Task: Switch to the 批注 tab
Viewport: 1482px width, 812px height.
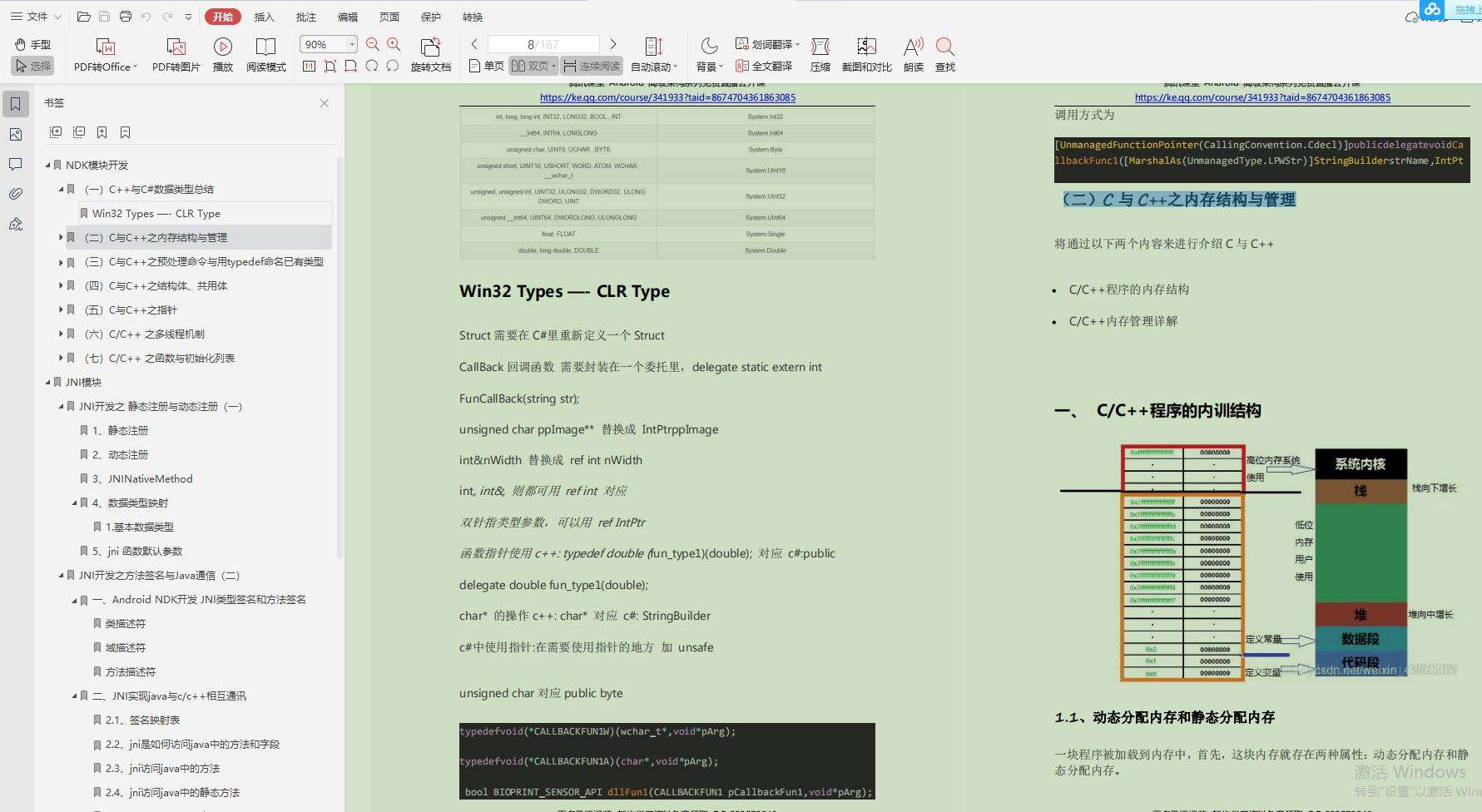Action: 305,17
